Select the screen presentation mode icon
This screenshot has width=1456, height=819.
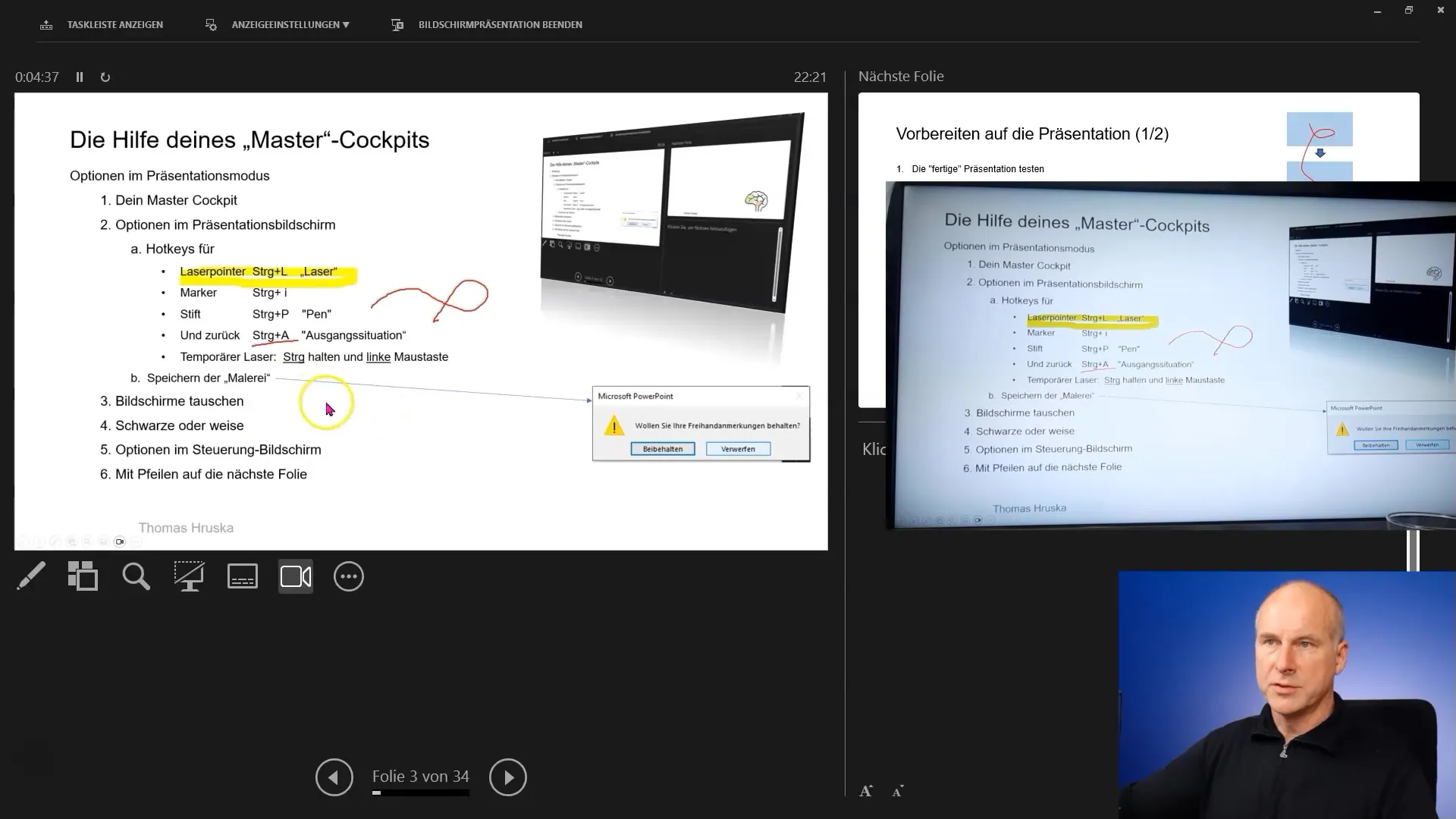[x=189, y=576]
